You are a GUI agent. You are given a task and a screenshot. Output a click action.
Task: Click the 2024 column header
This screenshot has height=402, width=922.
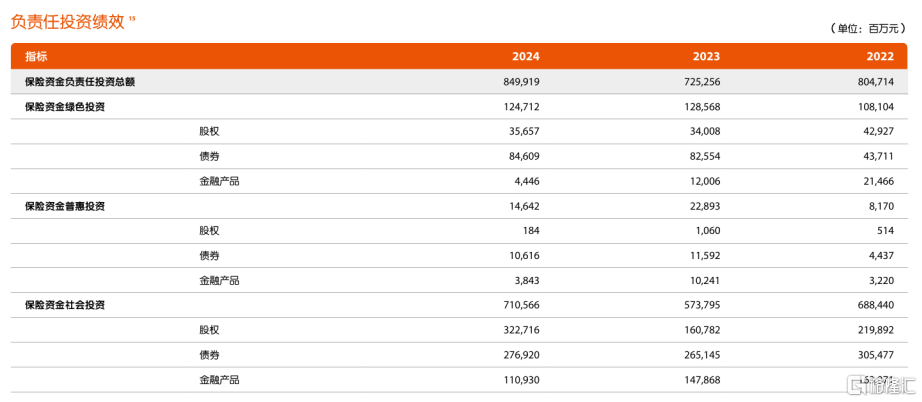(525, 56)
